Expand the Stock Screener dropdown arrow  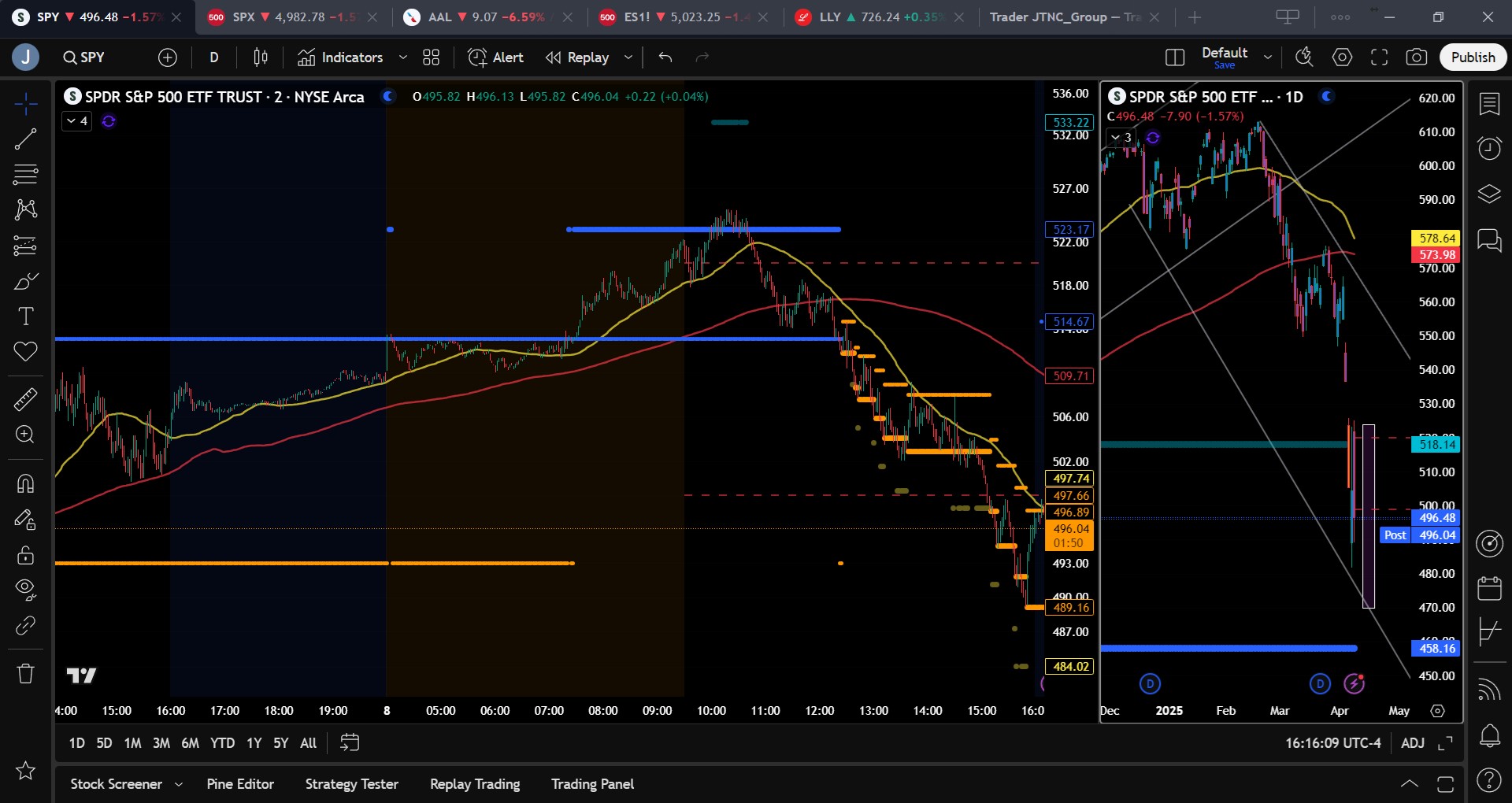click(x=179, y=784)
